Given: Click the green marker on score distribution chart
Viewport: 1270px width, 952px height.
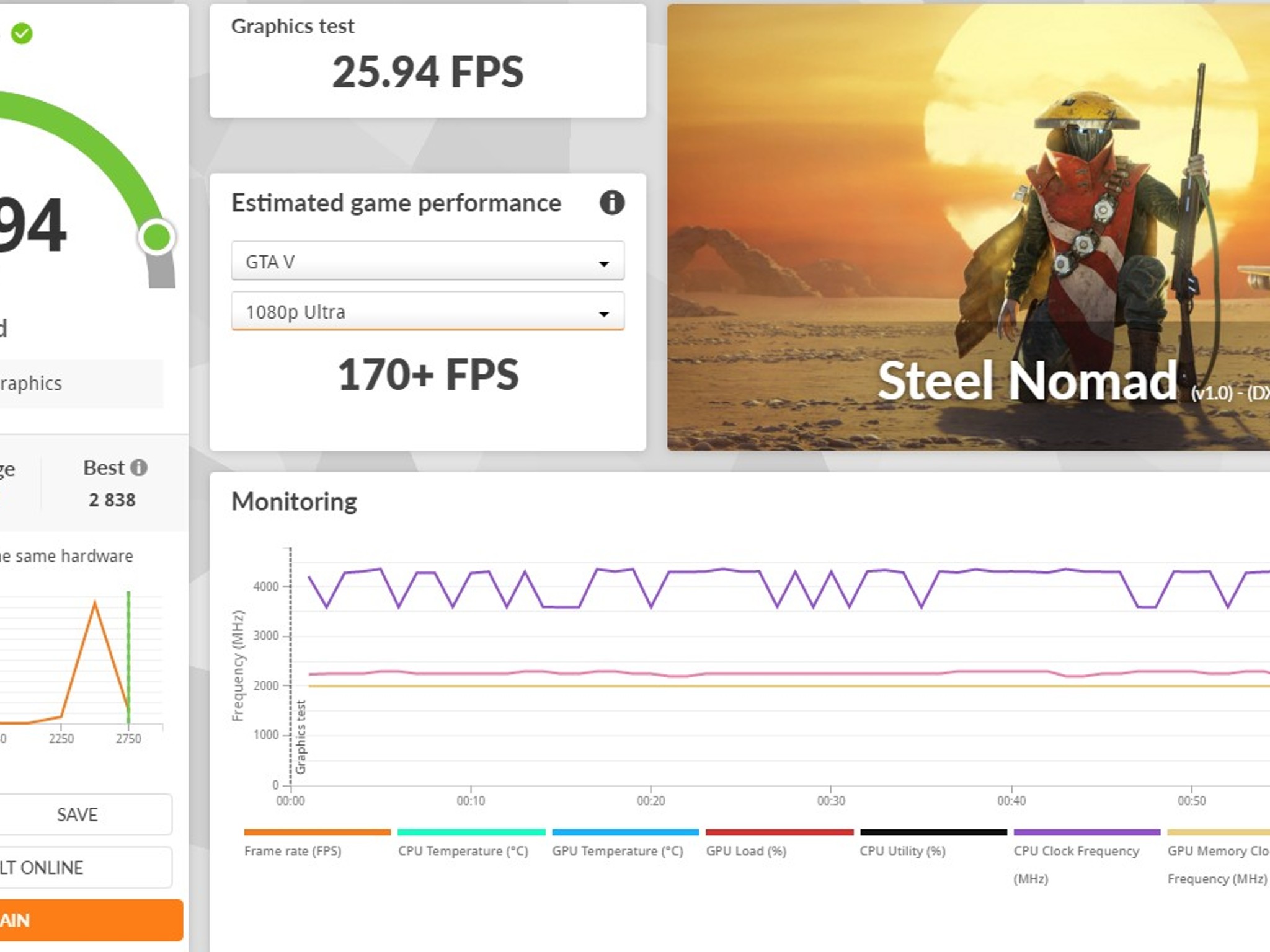Looking at the screenshot, I should [x=128, y=658].
